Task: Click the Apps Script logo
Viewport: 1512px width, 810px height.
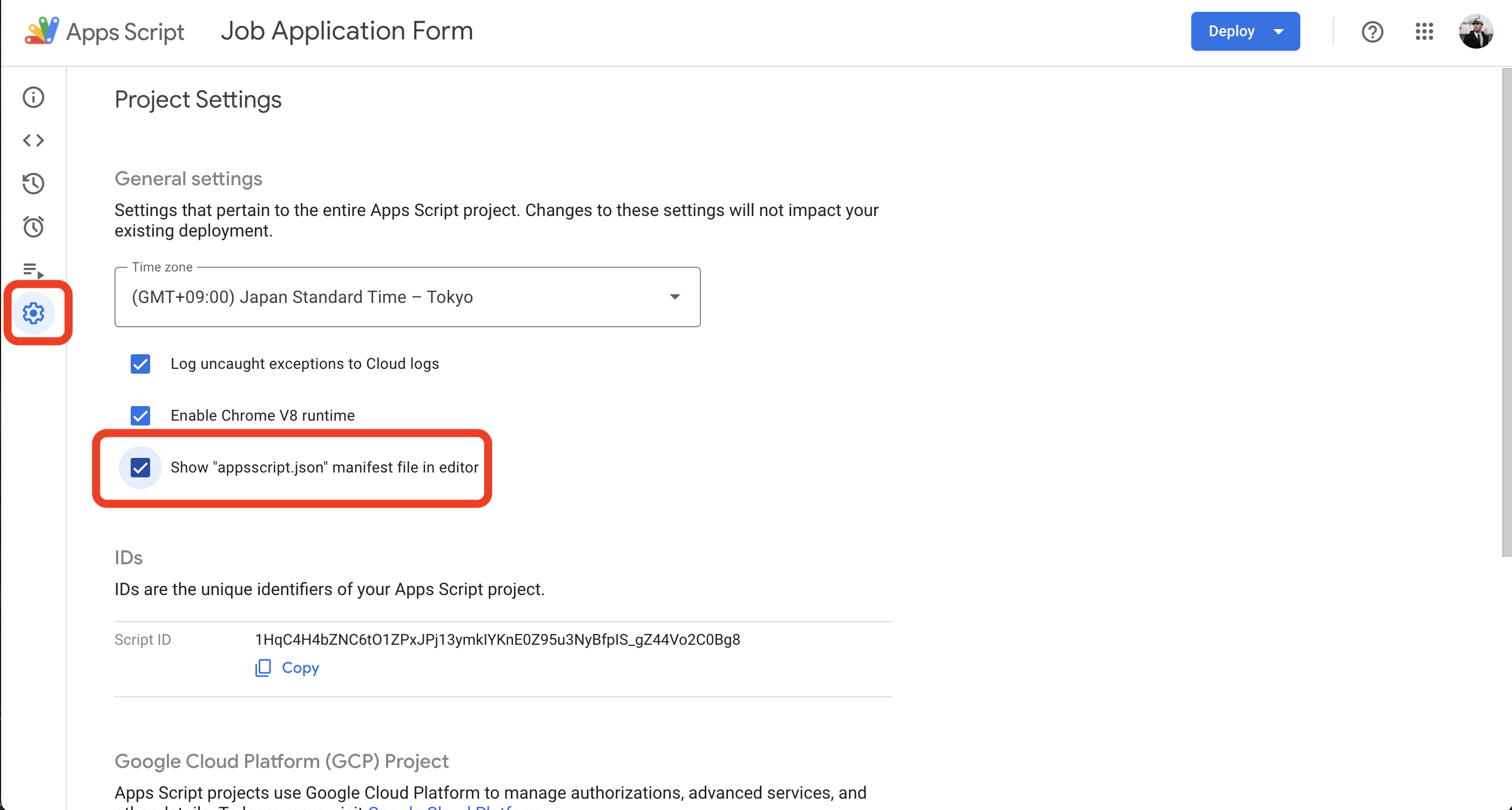Action: 41,30
